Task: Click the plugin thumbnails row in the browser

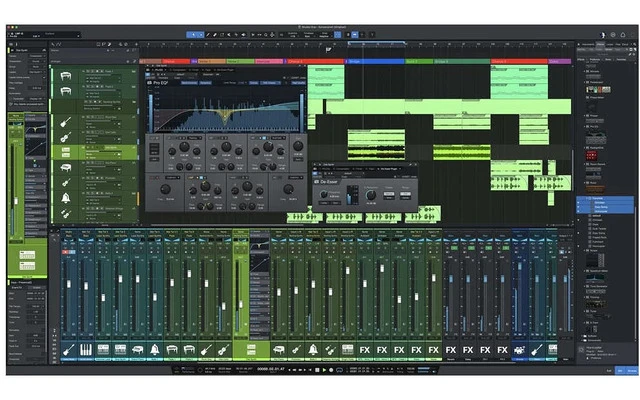Action: [x=599, y=89]
